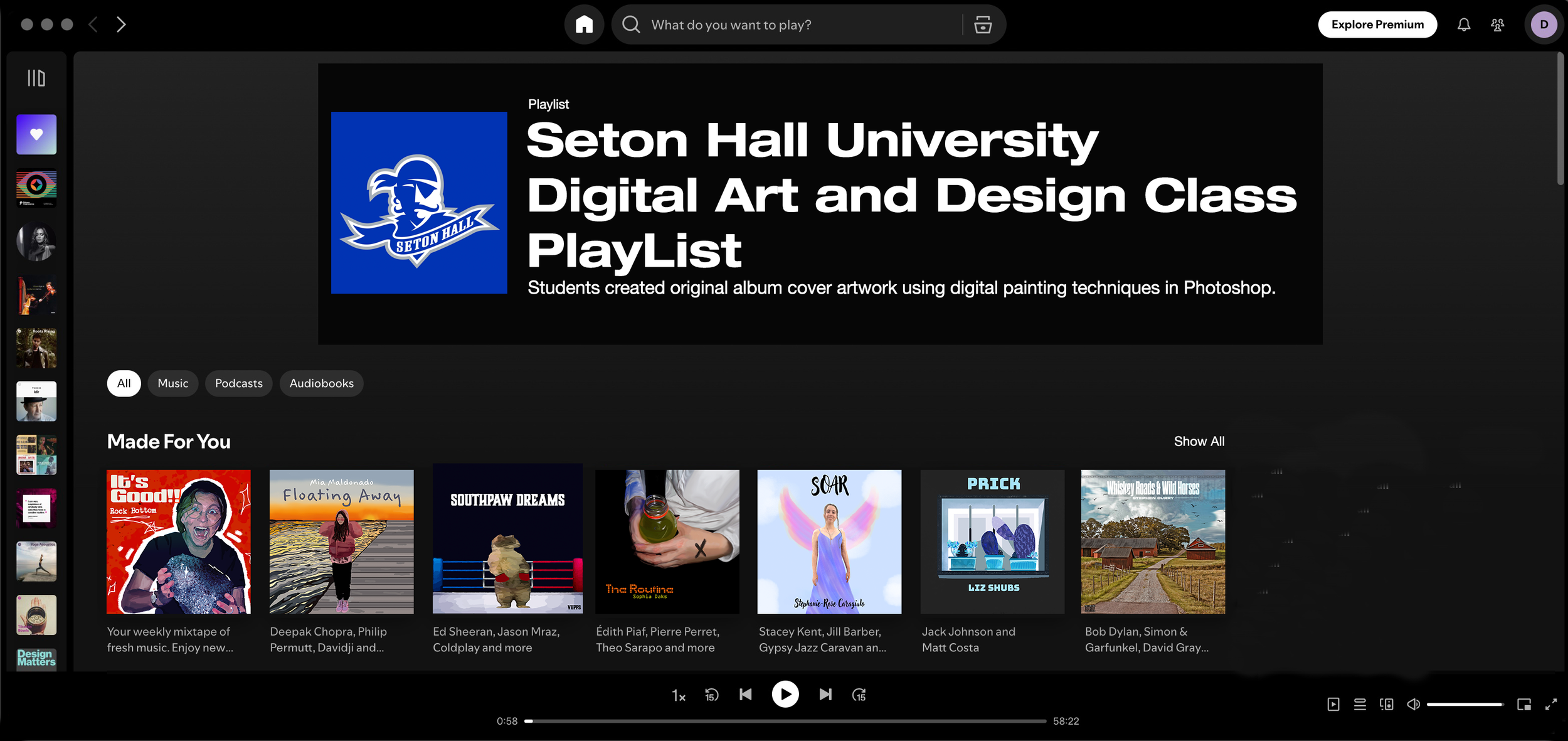
Task: Click the Home icon button
Action: click(584, 24)
